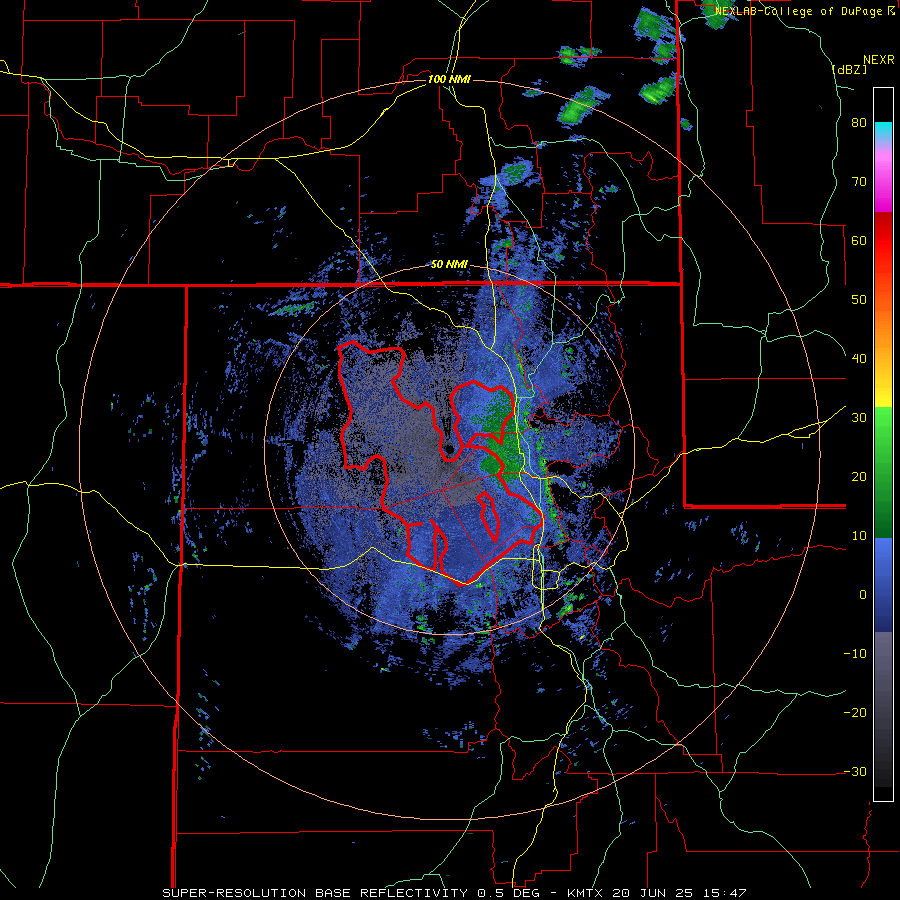Click the 70 value on the dBZ scale
Screen dimensions: 900x900
click(859, 182)
